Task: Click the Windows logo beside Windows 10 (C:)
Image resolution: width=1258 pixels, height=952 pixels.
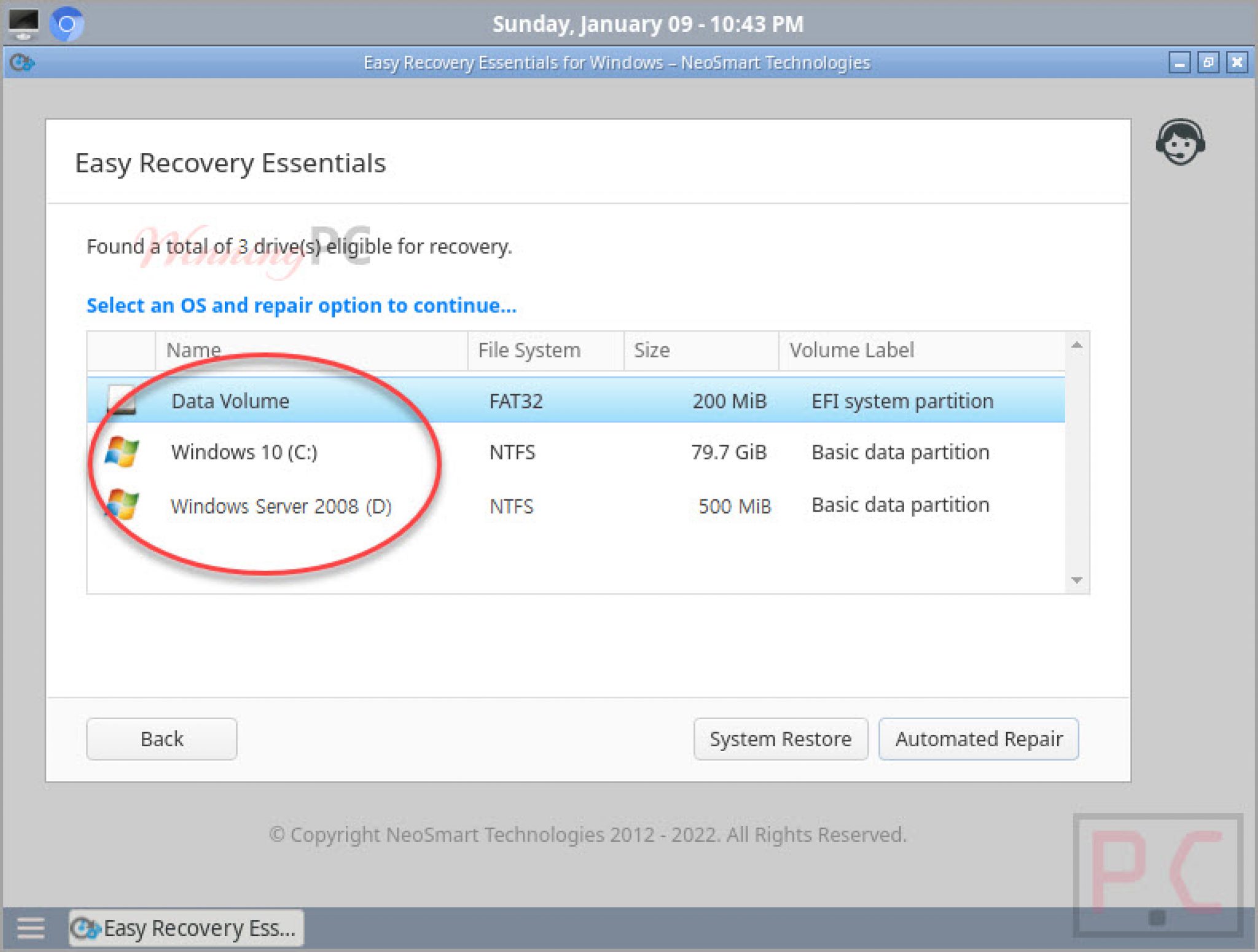Action: (x=123, y=453)
